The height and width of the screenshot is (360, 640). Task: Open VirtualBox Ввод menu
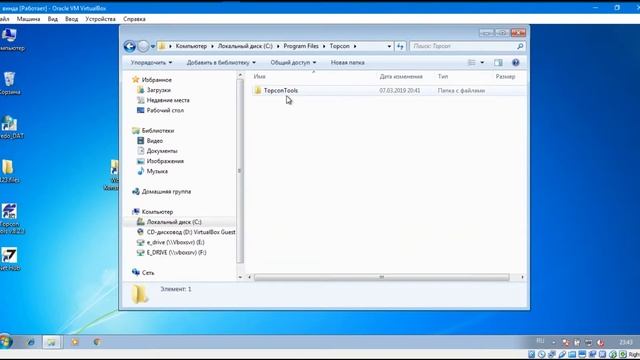[x=71, y=19]
